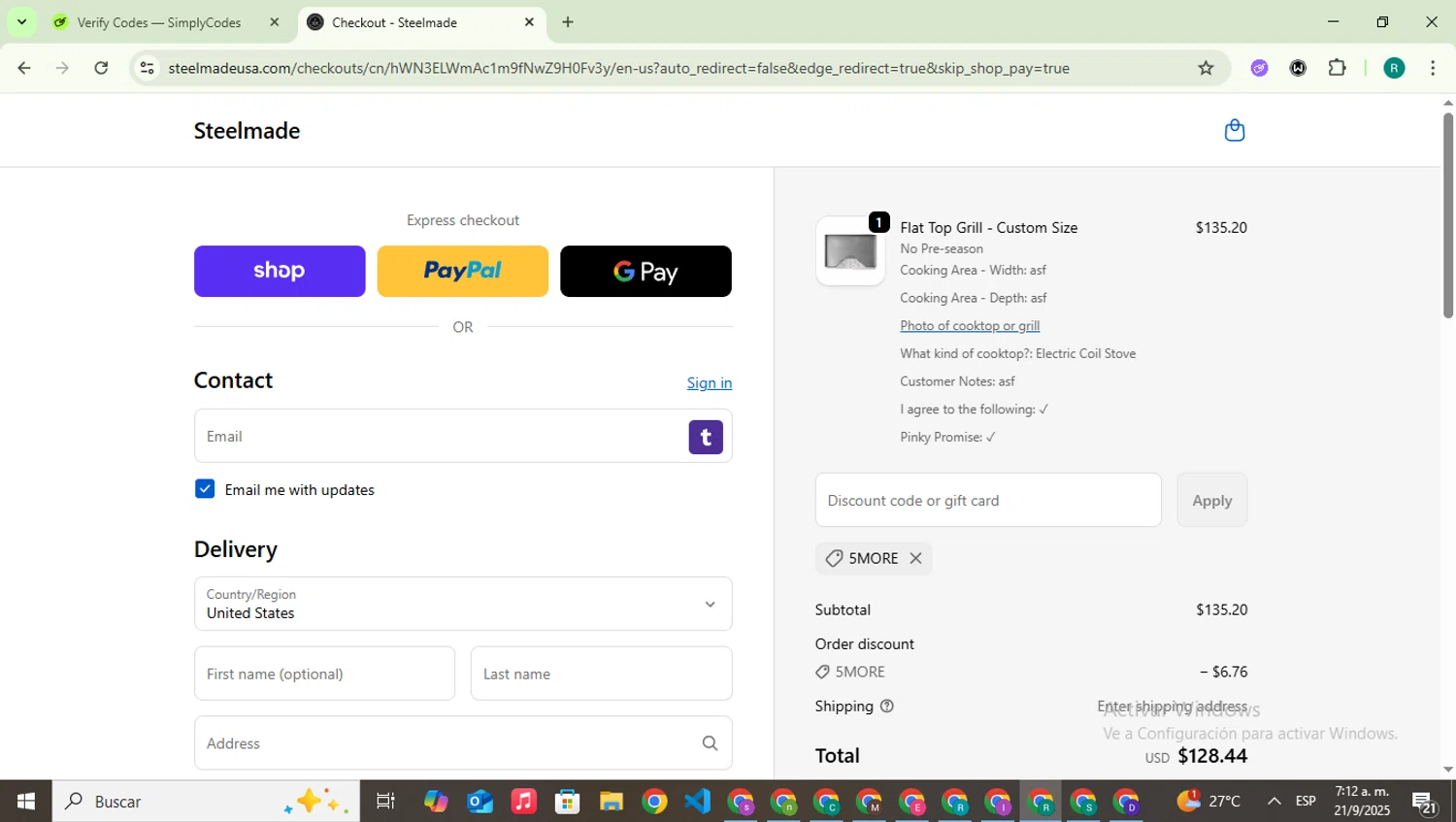Show hidden system tray icons

point(1274,802)
